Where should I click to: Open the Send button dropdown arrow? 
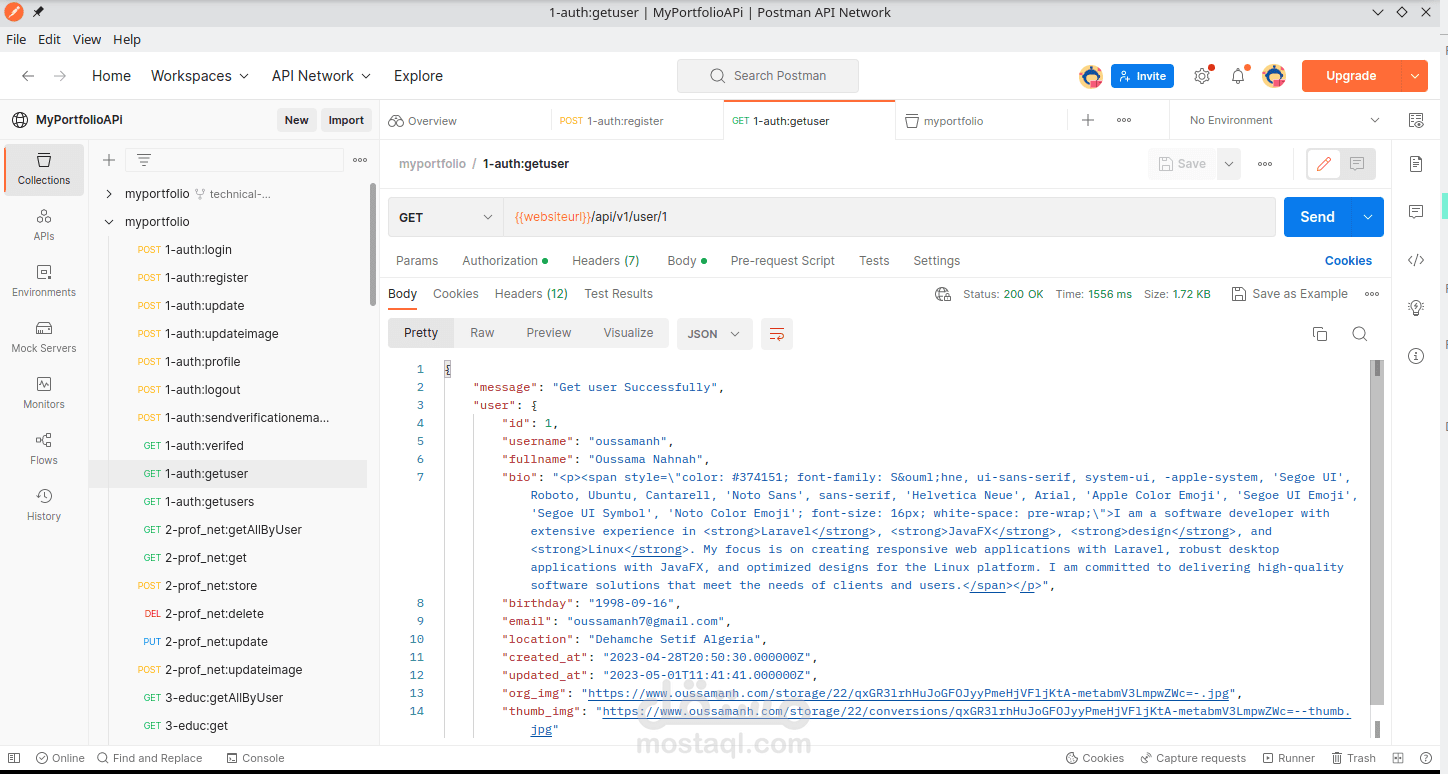(1367, 217)
